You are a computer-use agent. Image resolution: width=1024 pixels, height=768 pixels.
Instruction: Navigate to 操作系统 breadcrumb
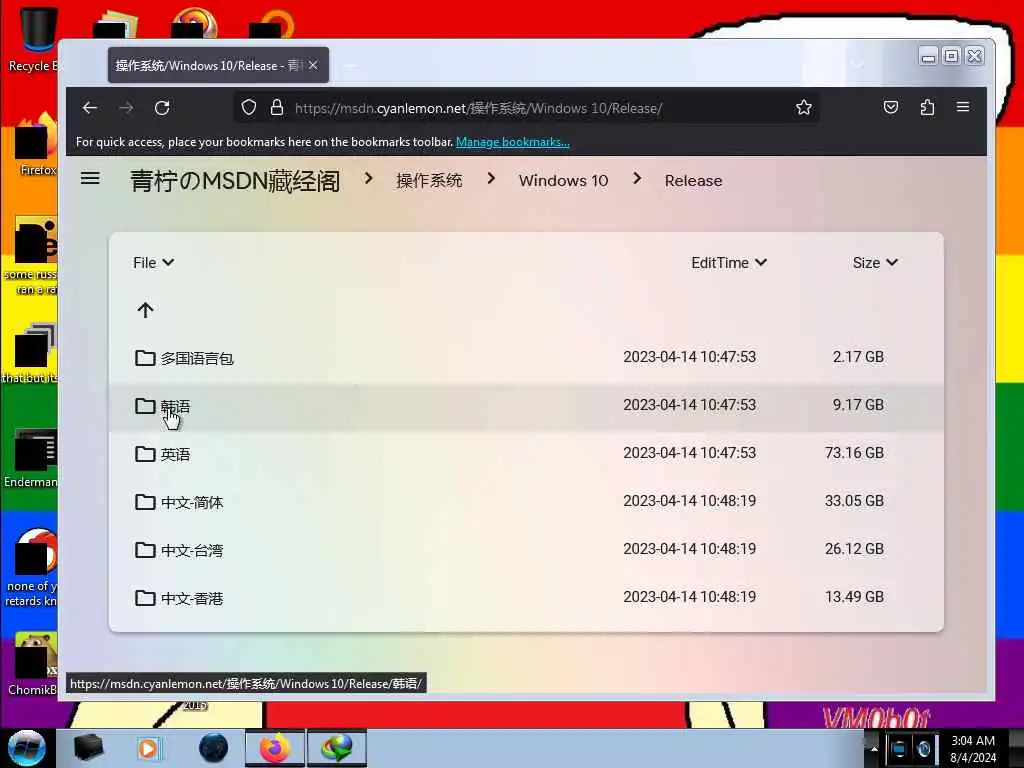pos(429,181)
